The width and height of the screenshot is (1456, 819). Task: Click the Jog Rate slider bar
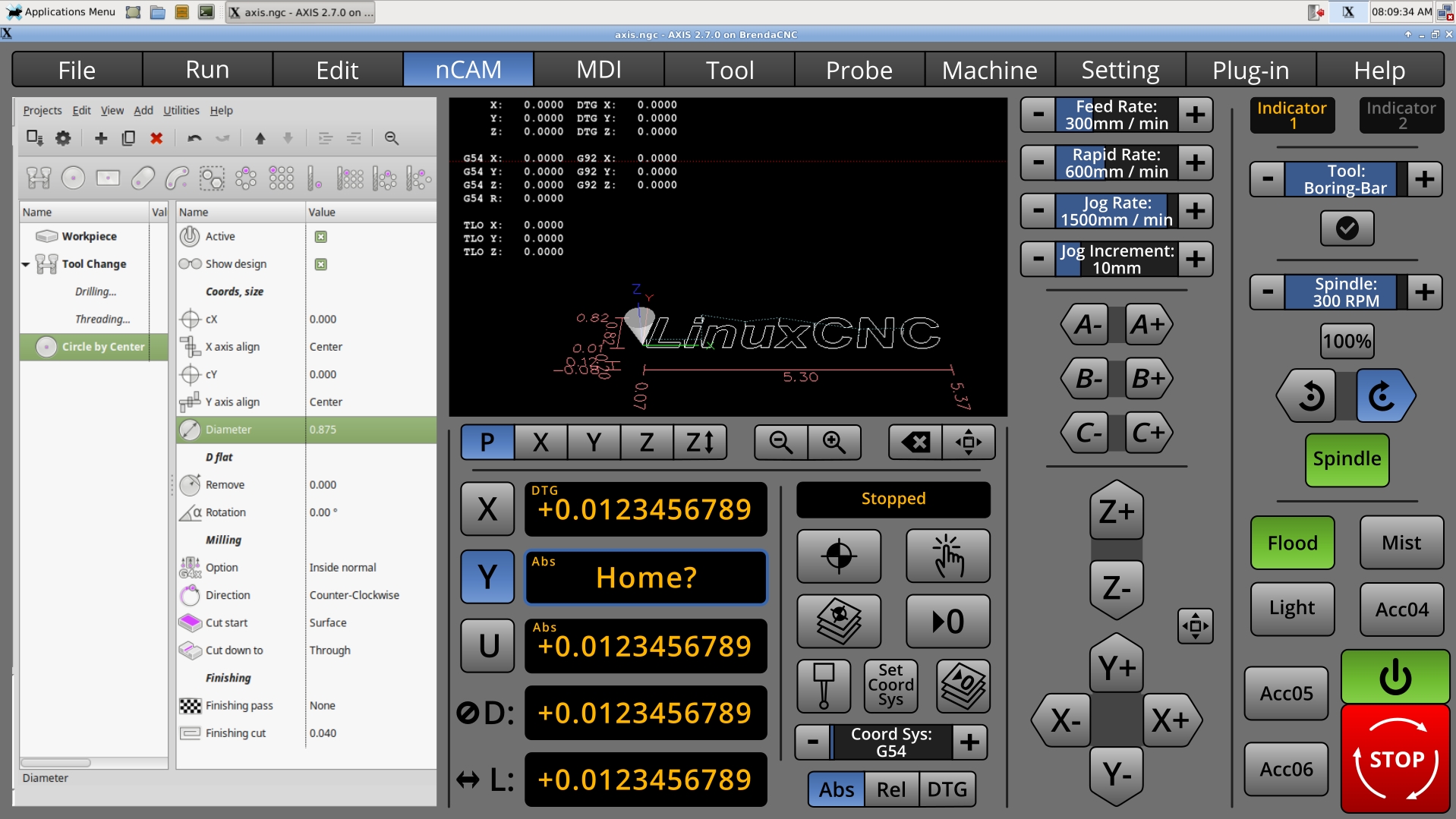point(1117,211)
